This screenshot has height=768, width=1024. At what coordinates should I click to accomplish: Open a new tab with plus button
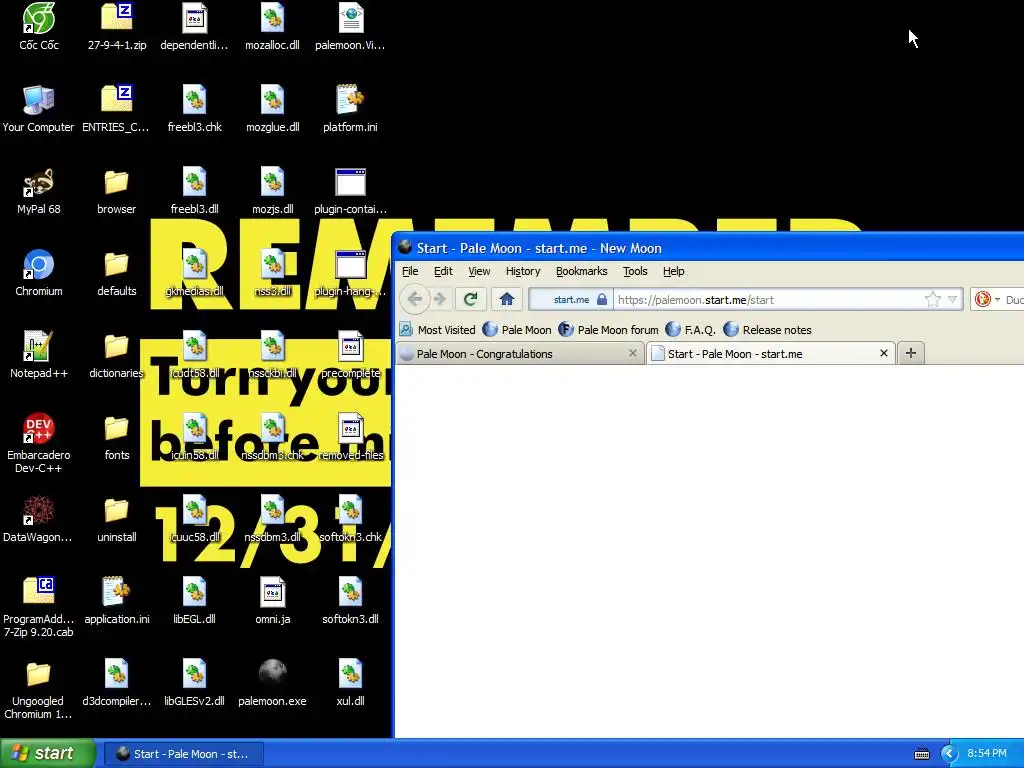(x=911, y=353)
